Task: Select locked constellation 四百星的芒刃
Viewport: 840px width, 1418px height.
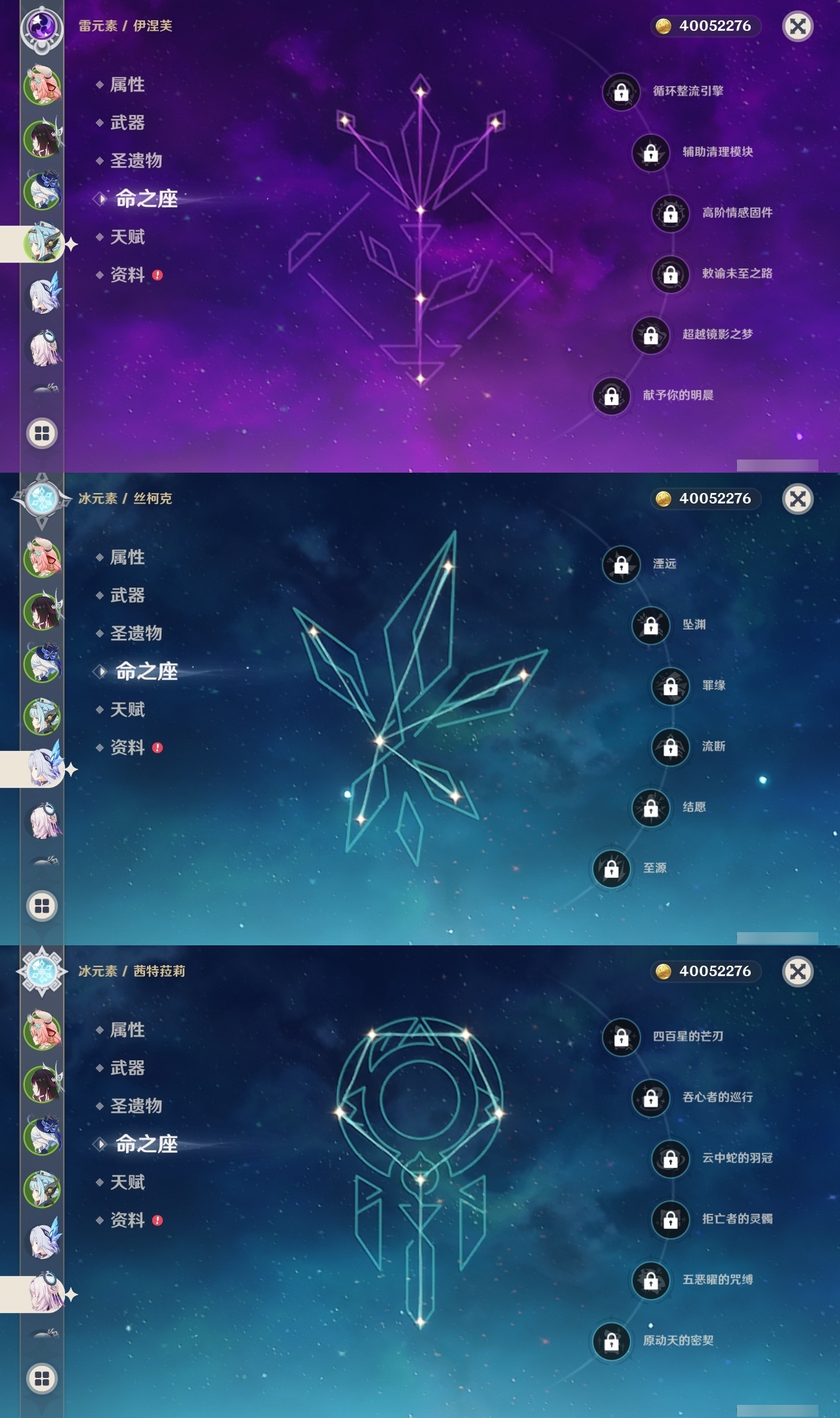Action: coord(621,1037)
